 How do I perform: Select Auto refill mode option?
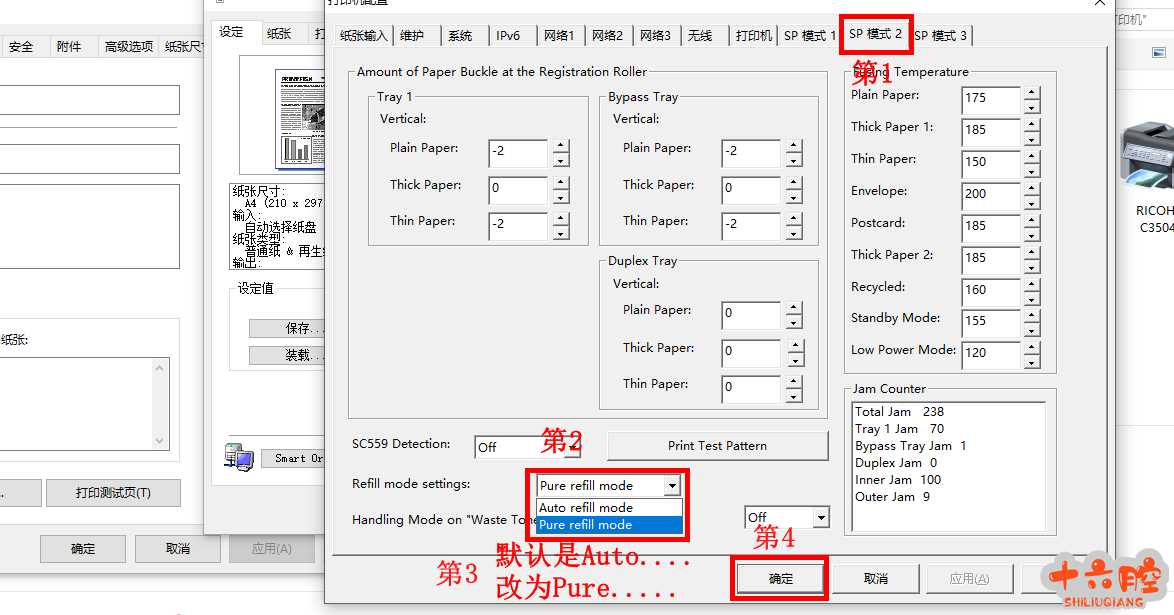pos(609,508)
